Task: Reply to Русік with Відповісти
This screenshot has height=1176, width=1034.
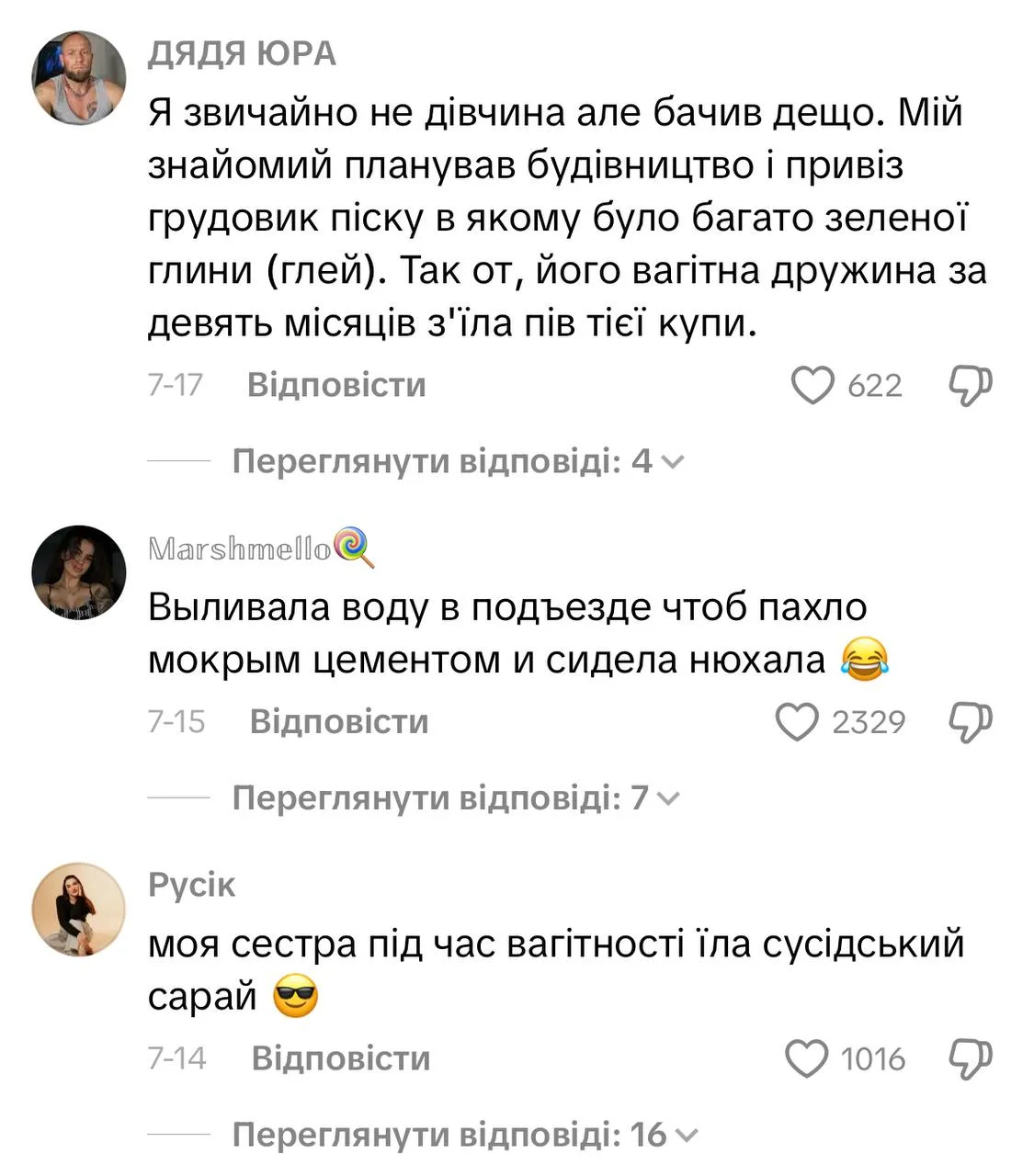Action: tap(339, 1057)
